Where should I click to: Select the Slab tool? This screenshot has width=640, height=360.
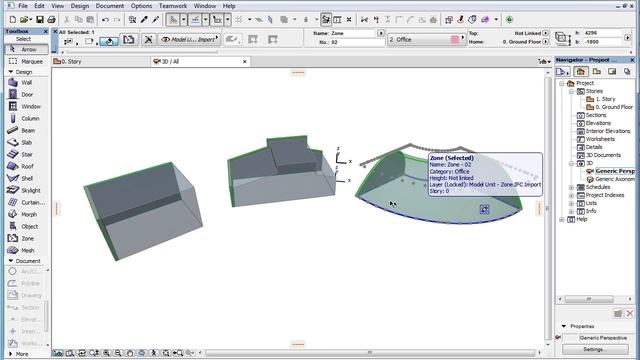click(26, 142)
